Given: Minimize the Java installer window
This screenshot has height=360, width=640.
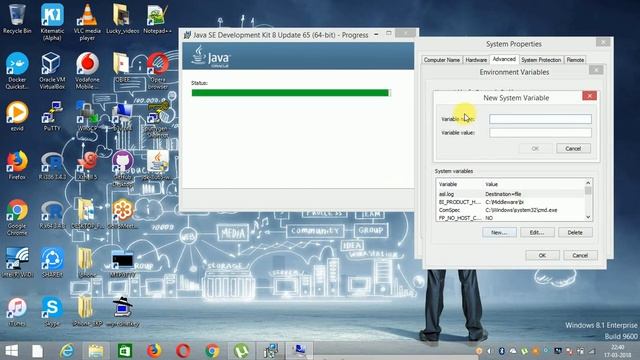Looking at the screenshot, I should pyautogui.click(x=376, y=34).
